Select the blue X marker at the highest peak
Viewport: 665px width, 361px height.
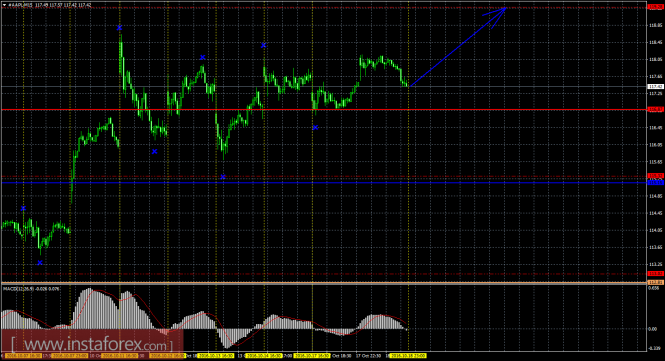point(120,28)
